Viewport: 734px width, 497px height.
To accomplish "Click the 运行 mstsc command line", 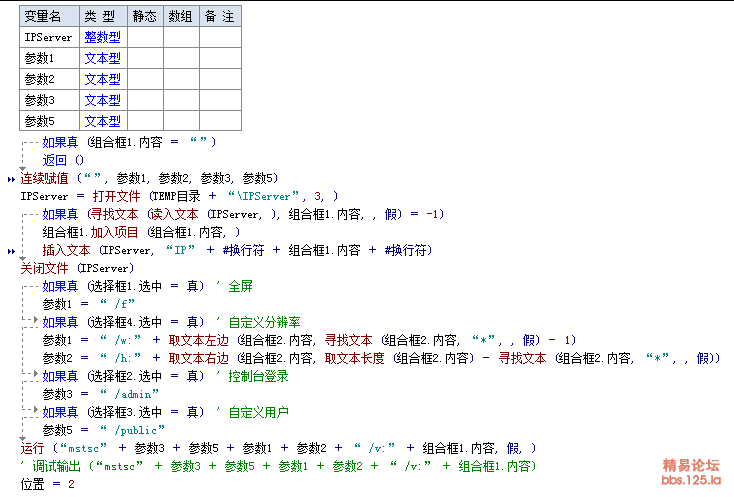I will point(280,448).
